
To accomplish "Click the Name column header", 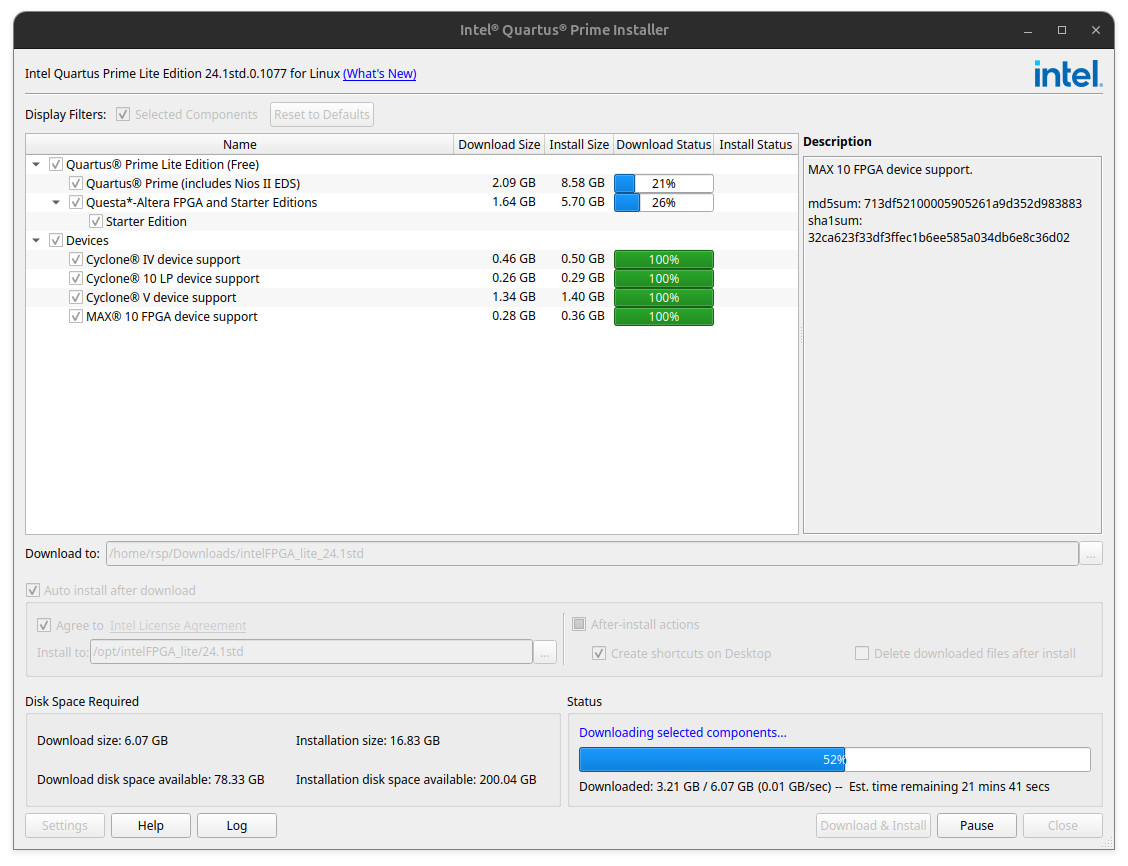I will point(239,145).
